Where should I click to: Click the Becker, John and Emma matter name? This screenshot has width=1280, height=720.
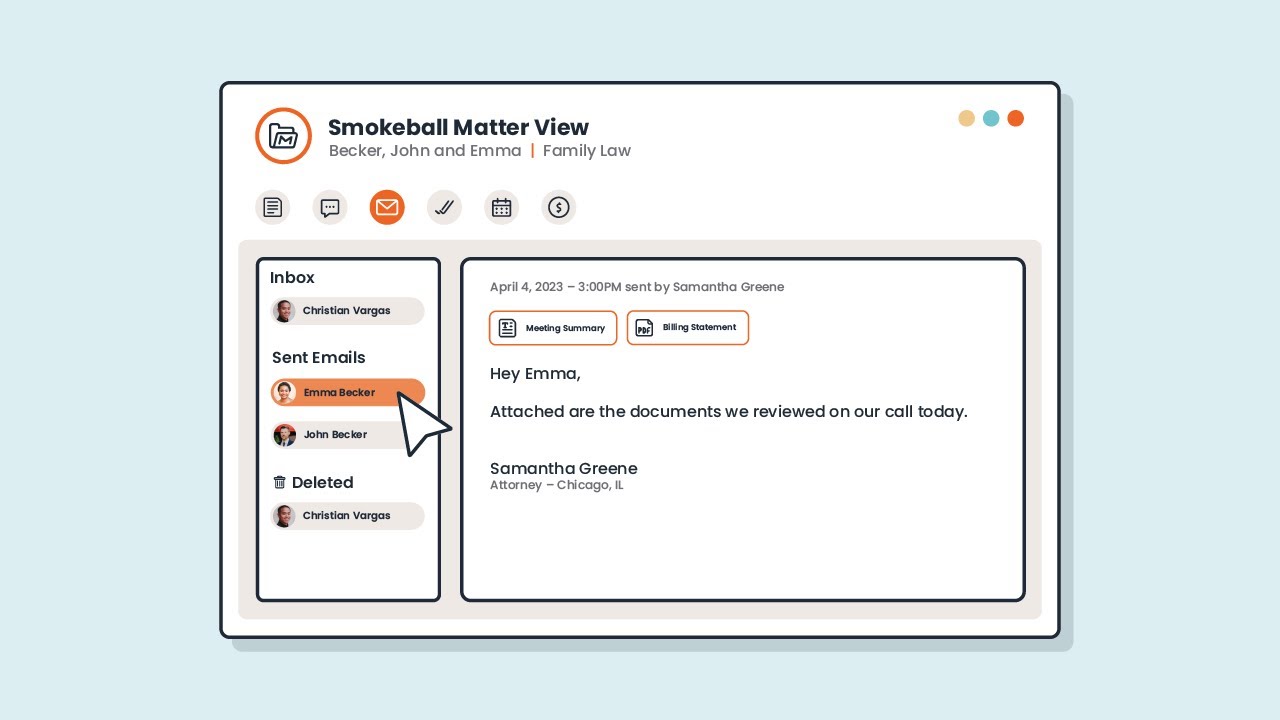click(x=425, y=151)
